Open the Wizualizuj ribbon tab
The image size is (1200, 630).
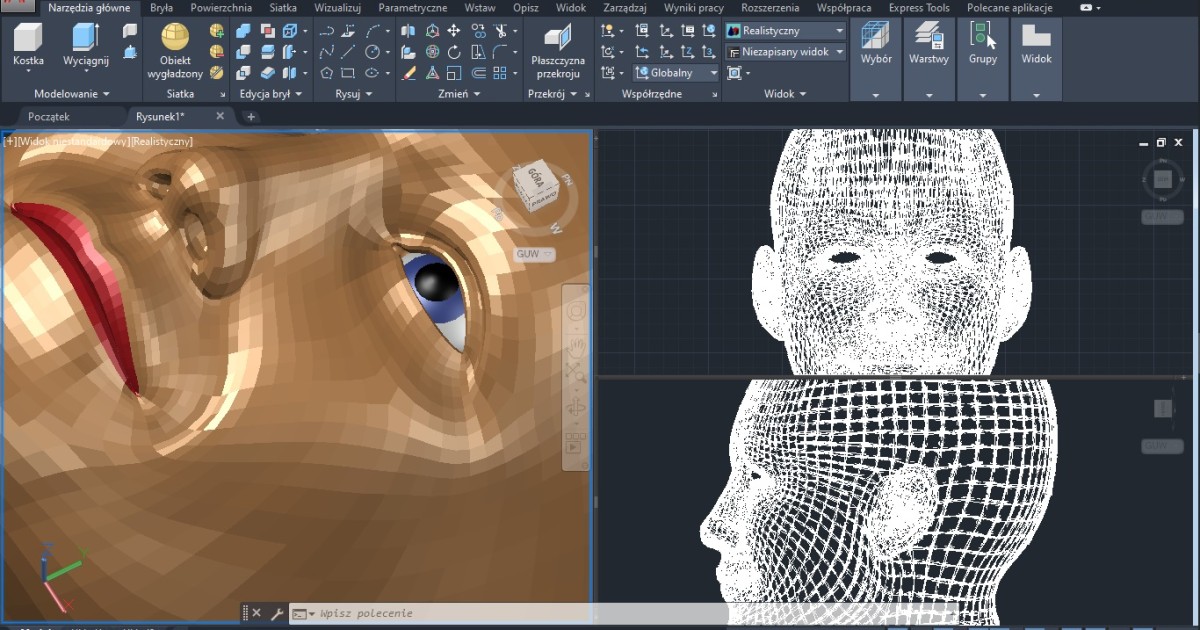point(337,7)
